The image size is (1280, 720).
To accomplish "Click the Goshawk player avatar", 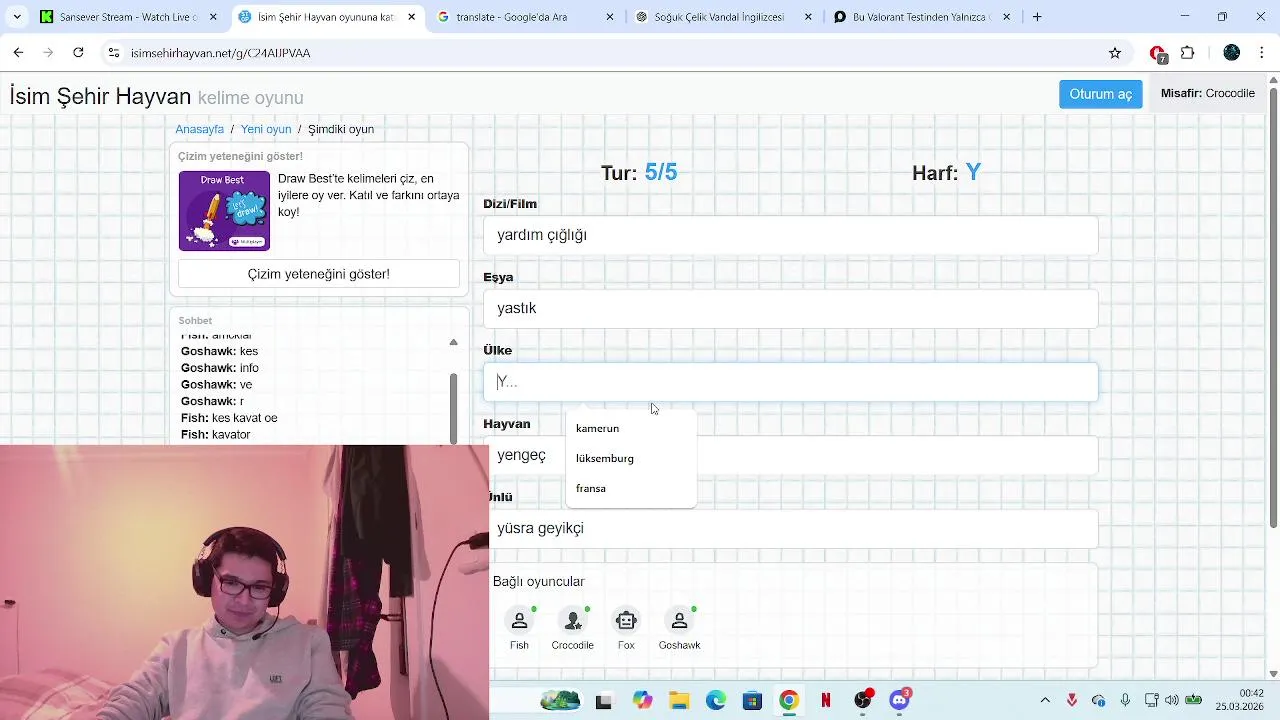I will 679,621.
